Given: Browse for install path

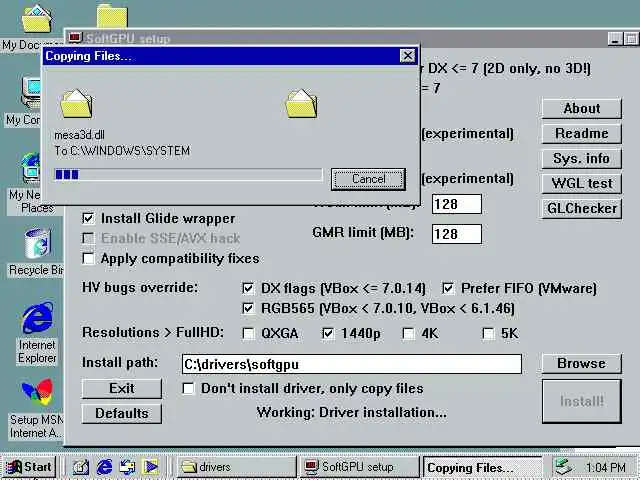Looking at the screenshot, I should [582, 363].
